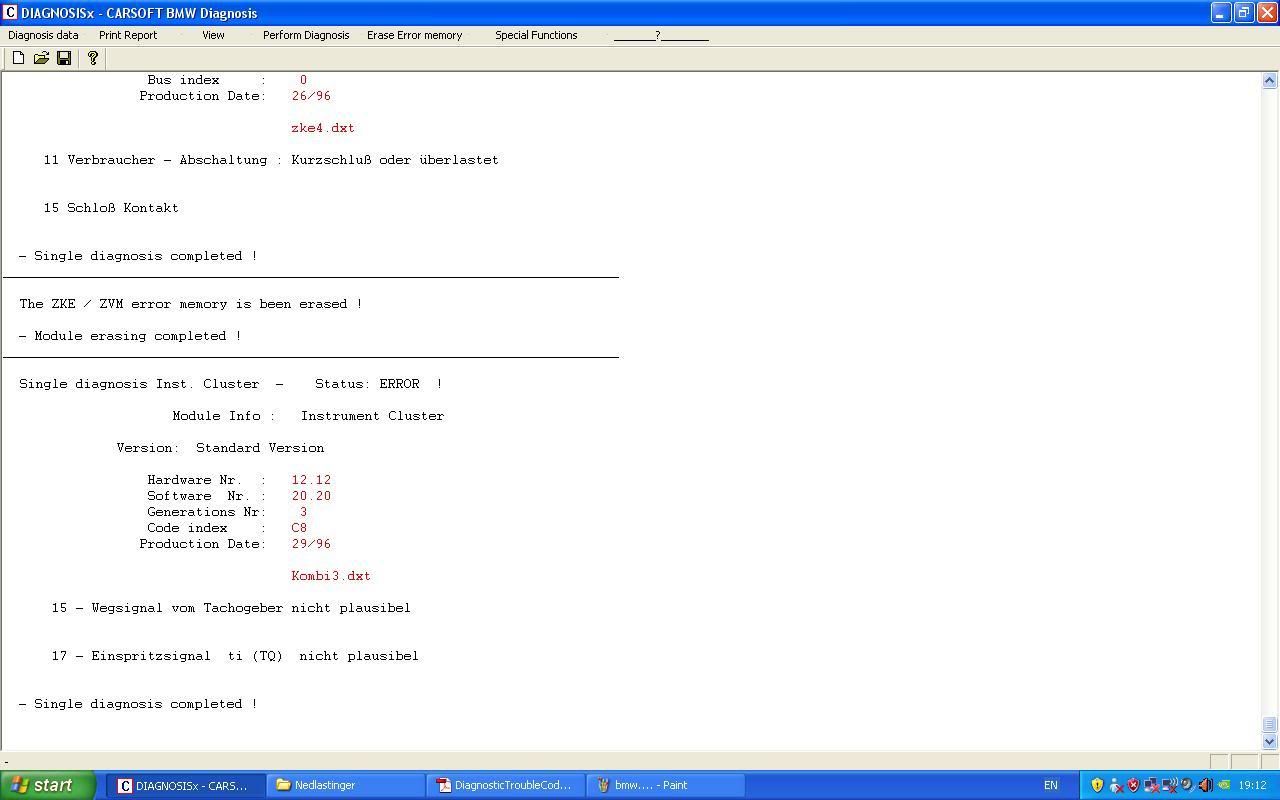Click the zke4.dxt file name text
The image size is (1280, 800).
click(x=323, y=128)
